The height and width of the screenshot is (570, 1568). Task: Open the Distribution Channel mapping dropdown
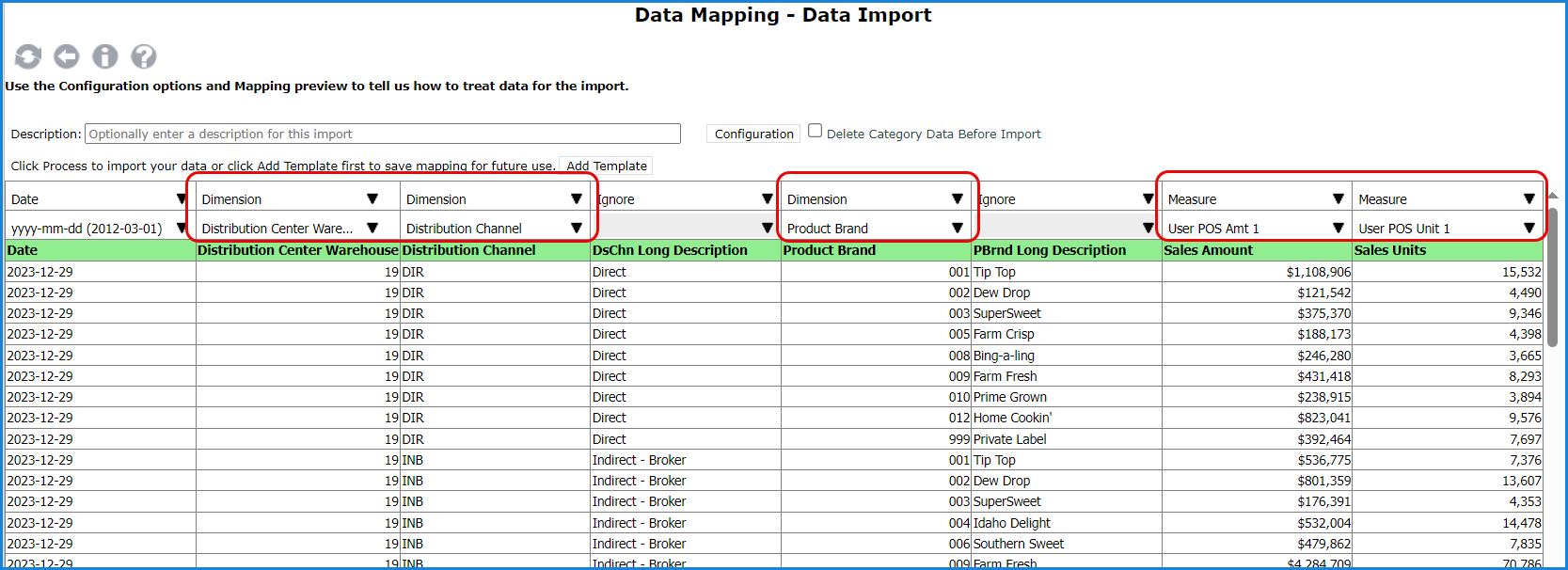click(494, 228)
